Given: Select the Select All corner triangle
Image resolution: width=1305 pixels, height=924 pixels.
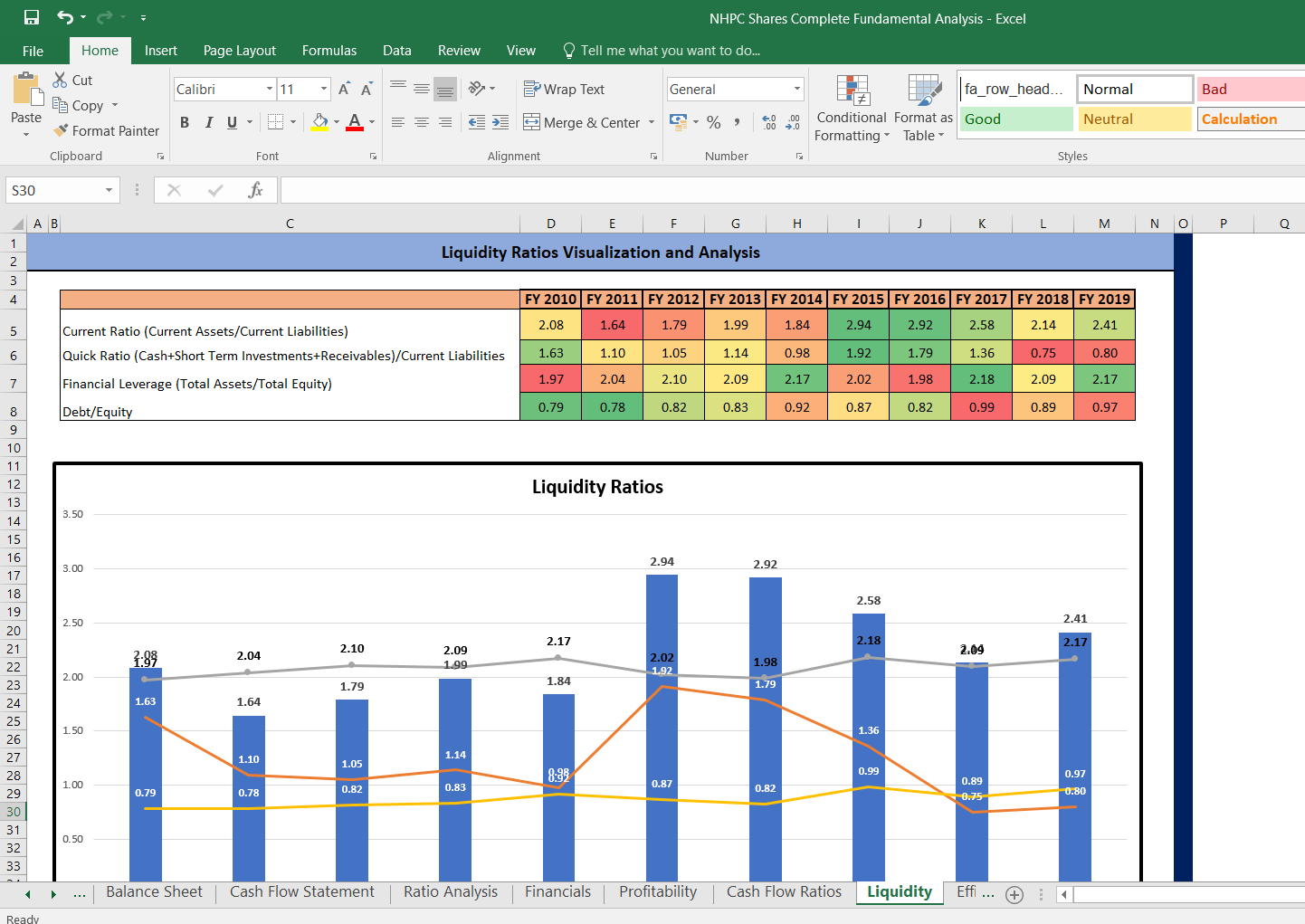Looking at the screenshot, I should [17, 224].
